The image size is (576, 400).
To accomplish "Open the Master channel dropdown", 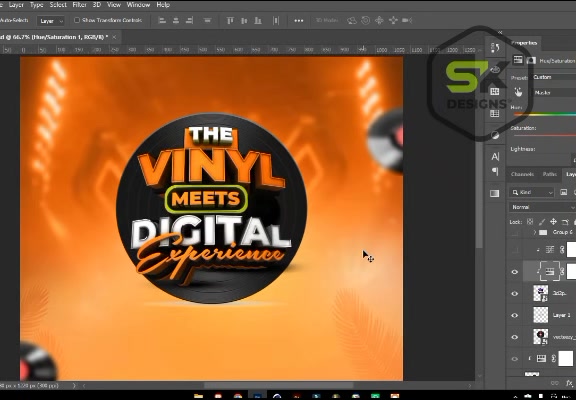I will click(x=554, y=93).
